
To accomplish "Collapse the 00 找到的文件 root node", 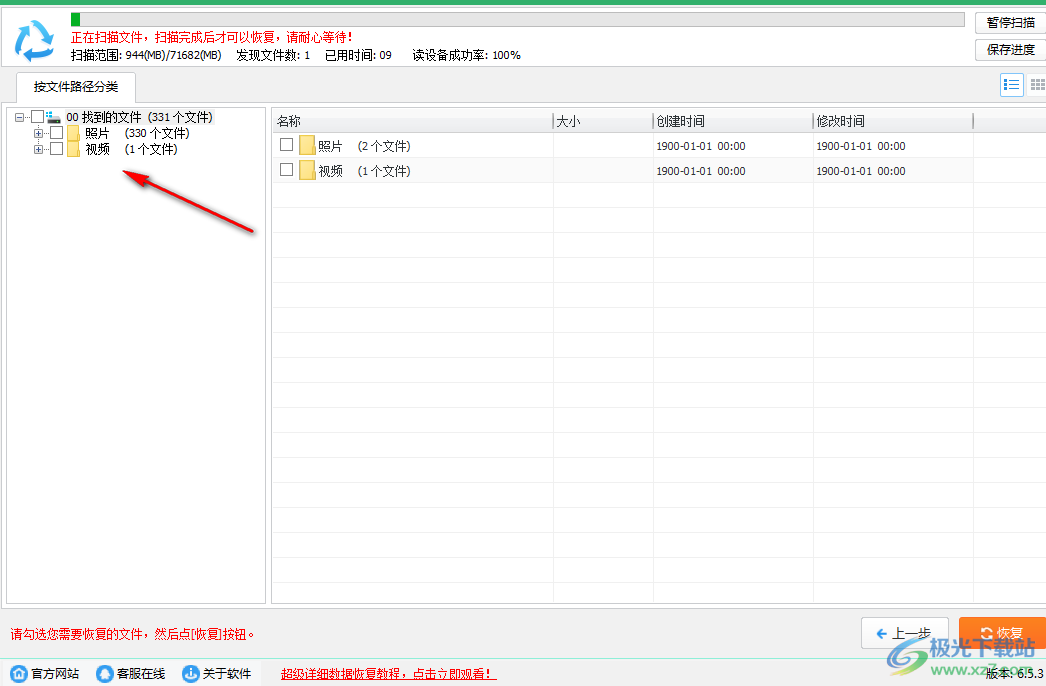I will coord(19,117).
